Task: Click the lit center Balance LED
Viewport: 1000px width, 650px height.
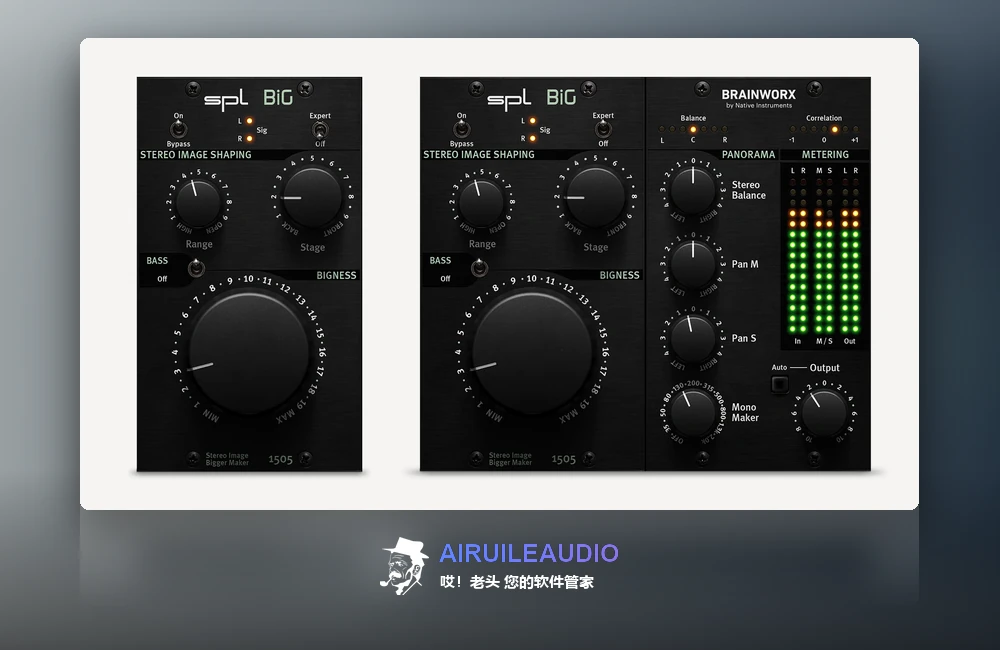Action: point(693,129)
